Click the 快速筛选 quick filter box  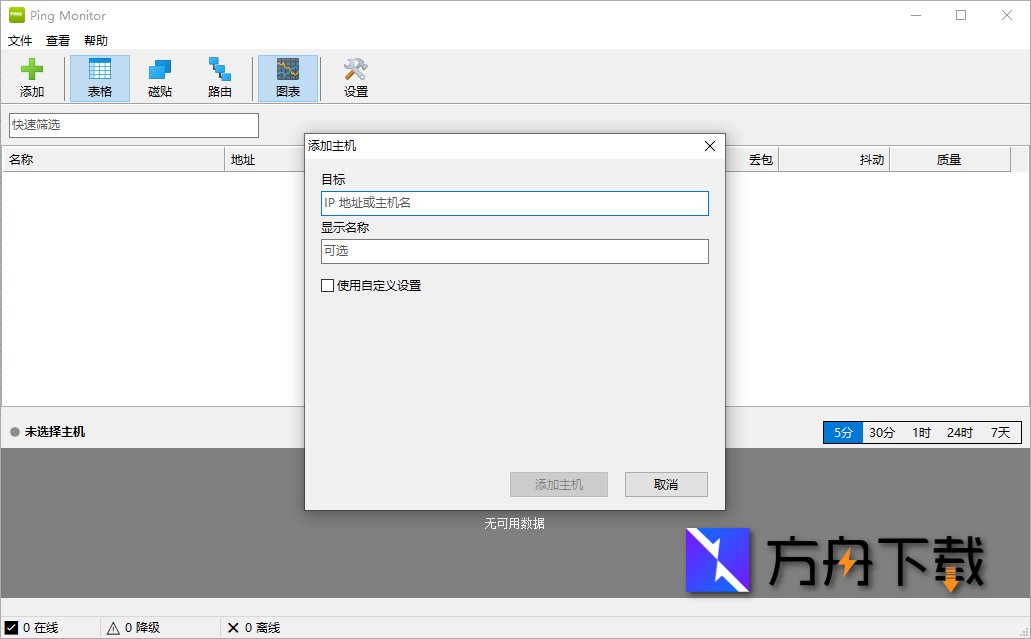[x=133, y=125]
